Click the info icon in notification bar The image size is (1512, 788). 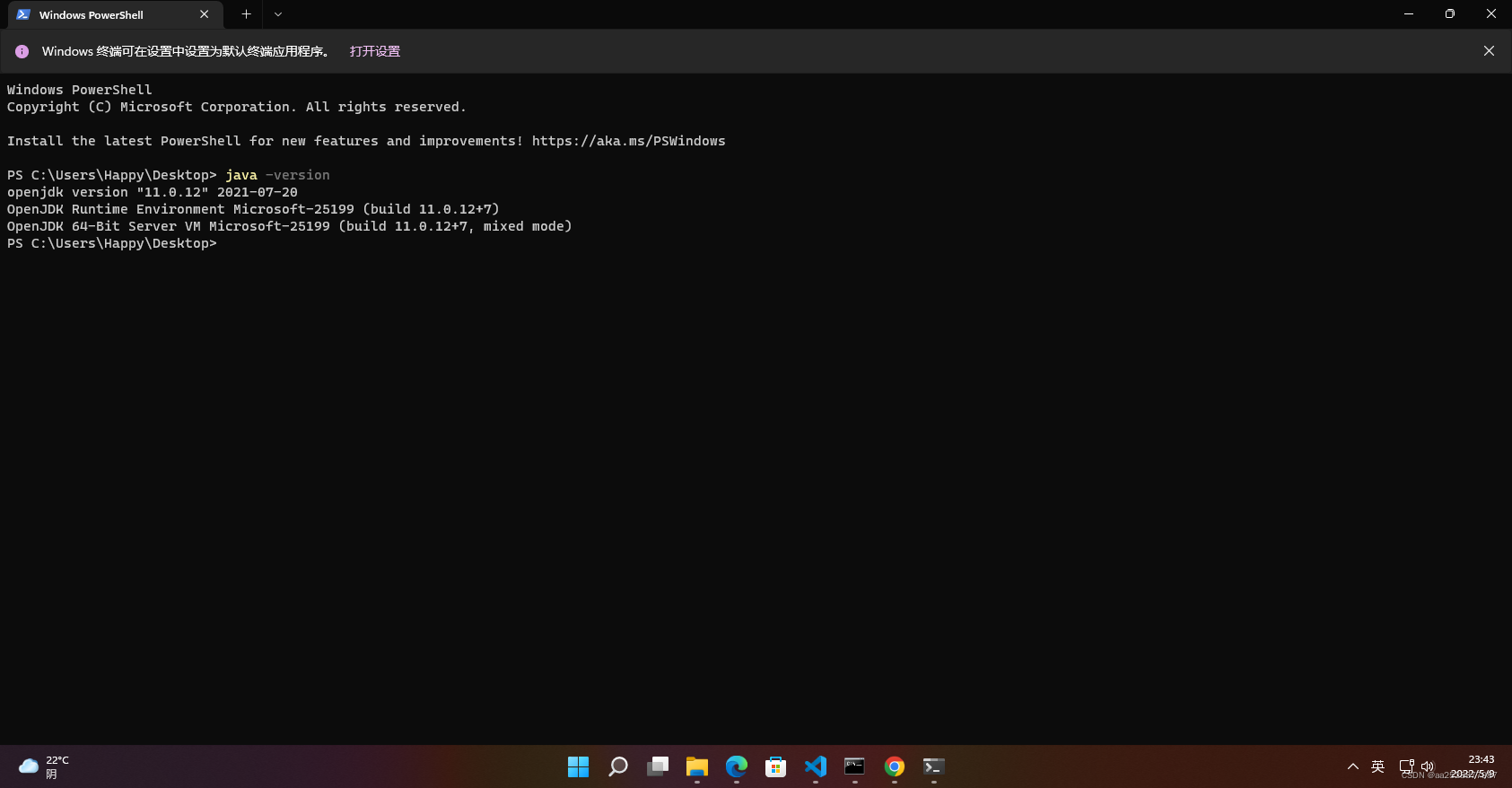point(22,51)
